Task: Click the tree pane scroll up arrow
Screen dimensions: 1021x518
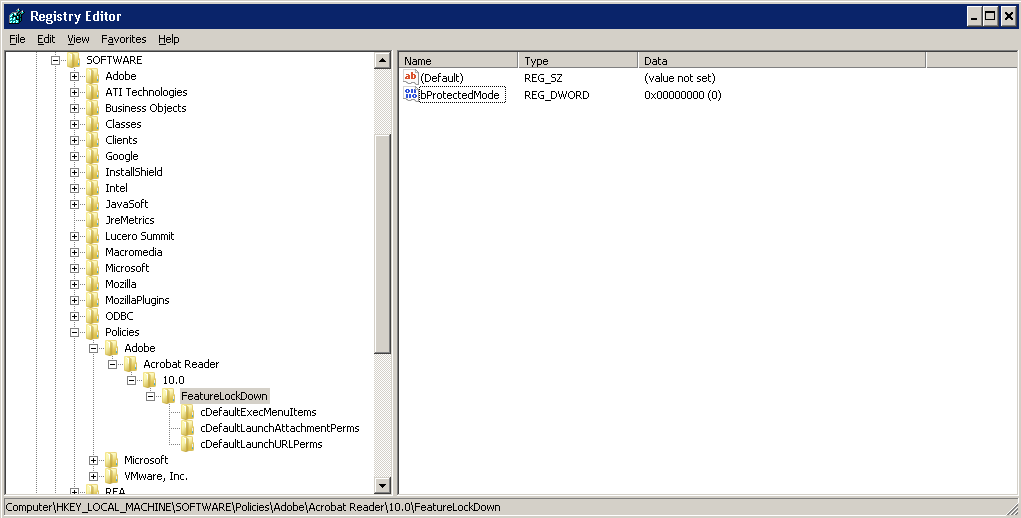Action: click(x=383, y=61)
